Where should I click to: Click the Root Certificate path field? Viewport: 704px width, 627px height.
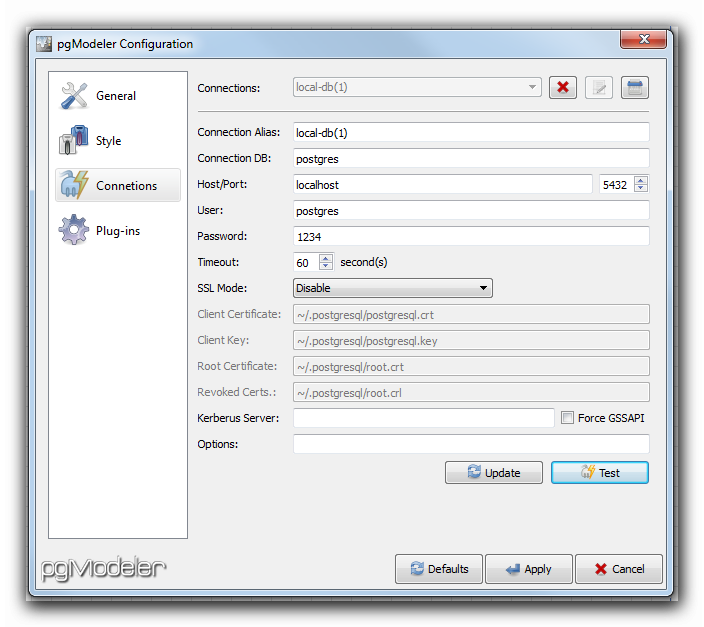pos(471,366)
